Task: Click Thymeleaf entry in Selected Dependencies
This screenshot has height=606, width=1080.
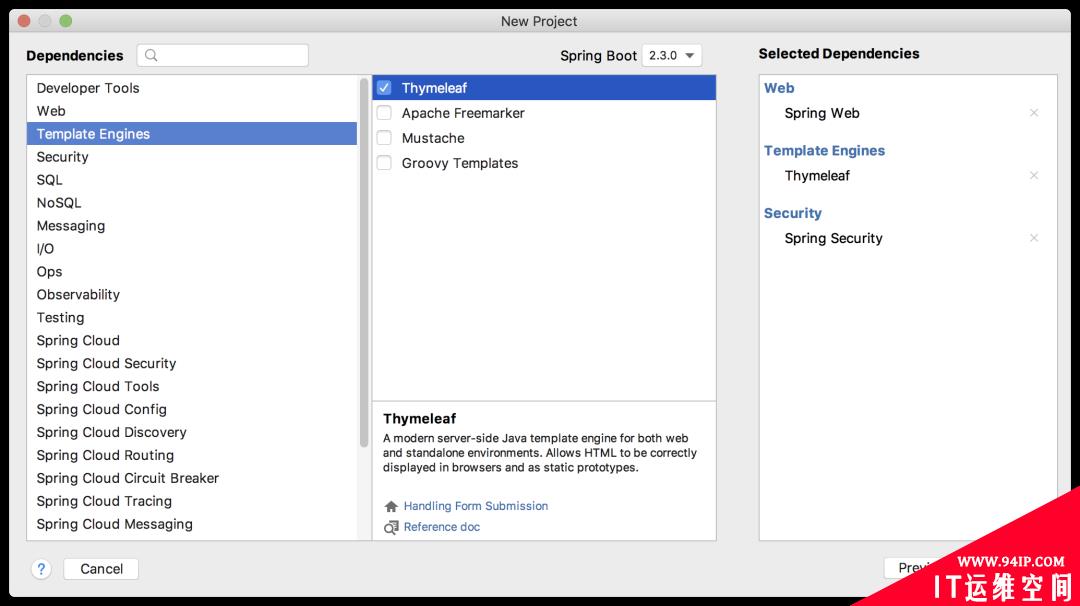Action: (x=817, y=176)
